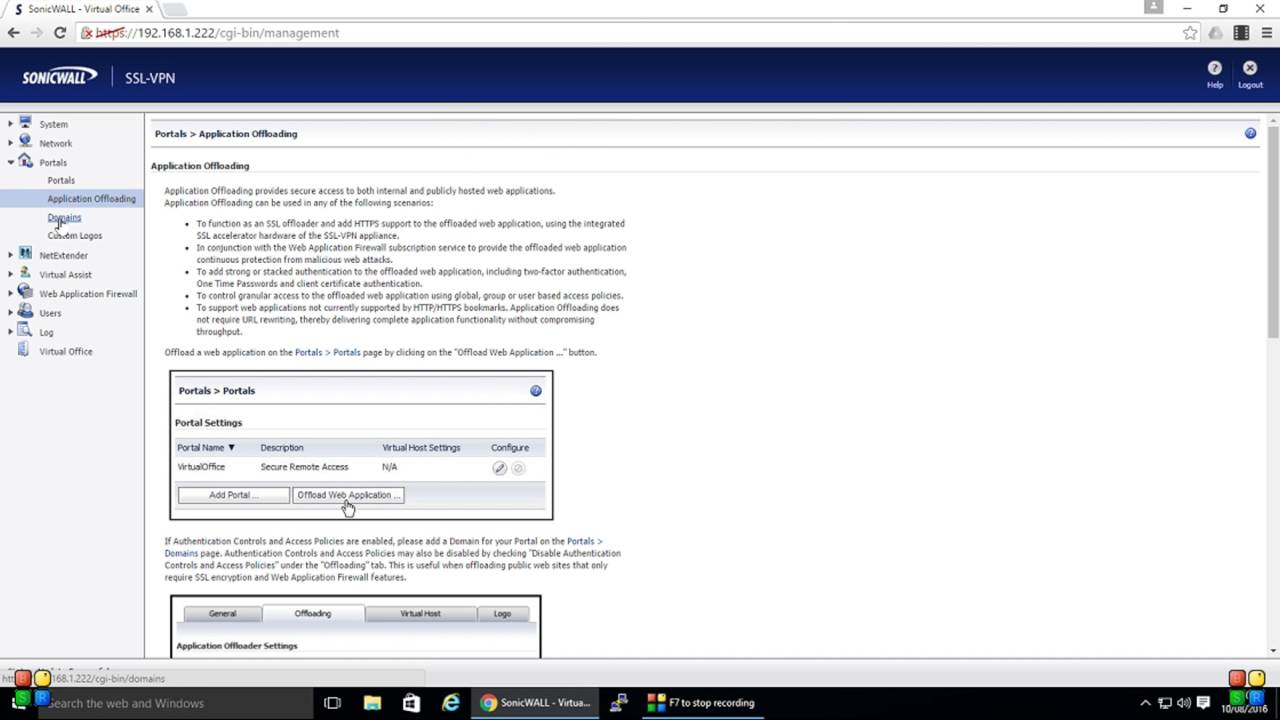Click the Virtual Office door icon
This screenshot has width=1280, height=720.
[25, 350]
